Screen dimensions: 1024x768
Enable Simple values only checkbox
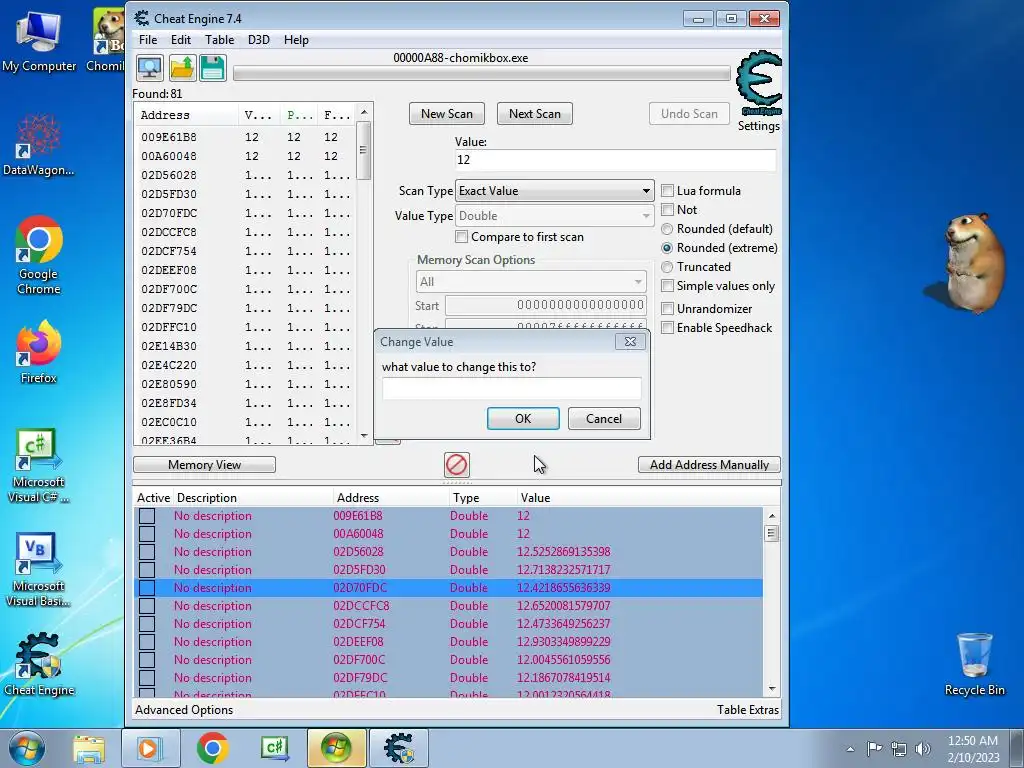[x=667, y=286]
